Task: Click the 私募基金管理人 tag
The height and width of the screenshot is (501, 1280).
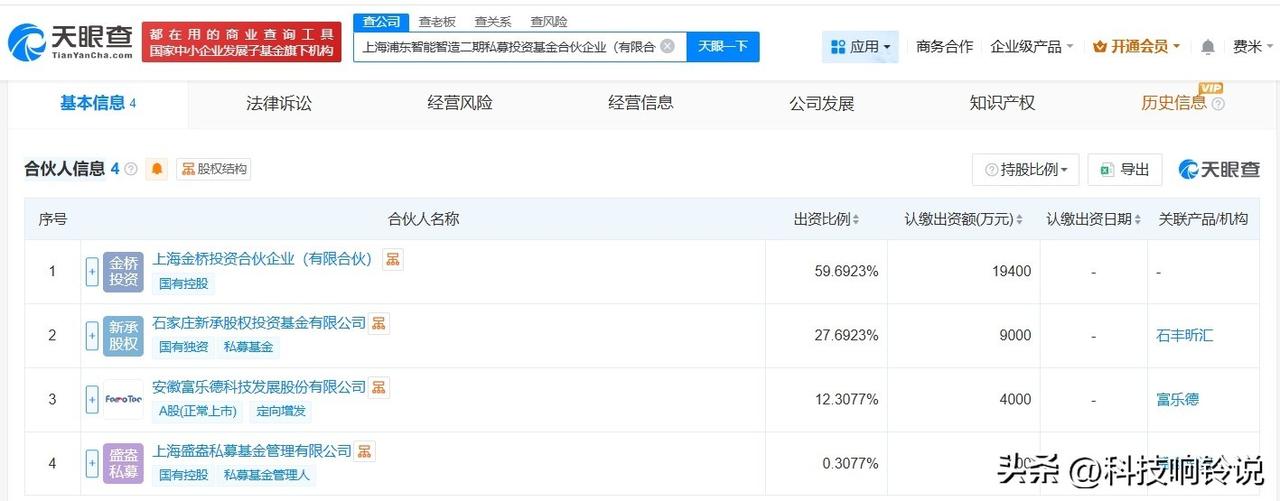Action: click(266, 475)
